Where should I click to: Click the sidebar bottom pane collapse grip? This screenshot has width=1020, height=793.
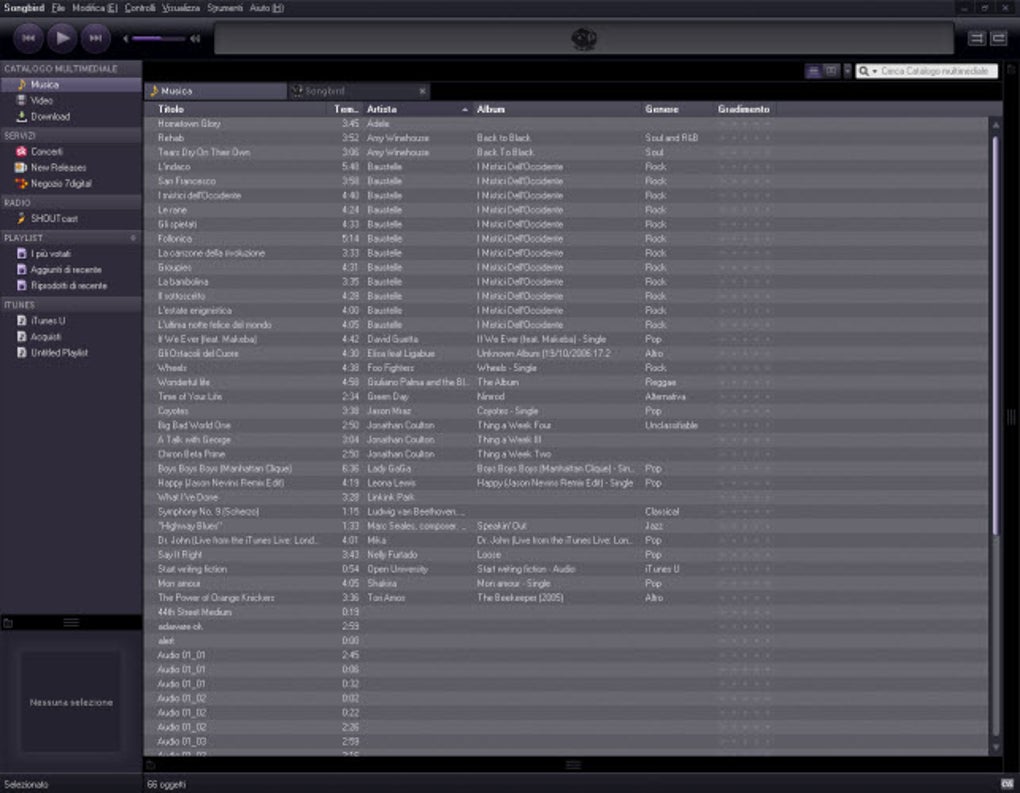tap(72, 623)
